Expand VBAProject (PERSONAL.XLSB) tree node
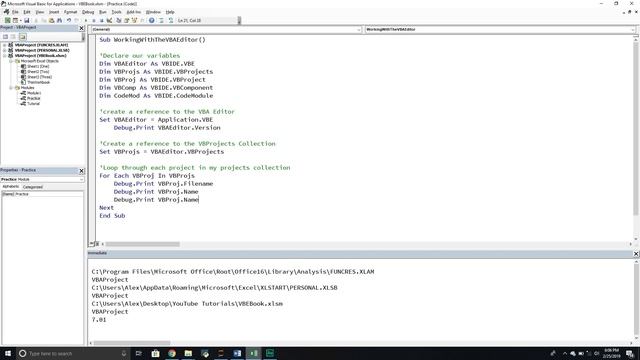Viewport: 640px width, 360px height. [4, 50]
